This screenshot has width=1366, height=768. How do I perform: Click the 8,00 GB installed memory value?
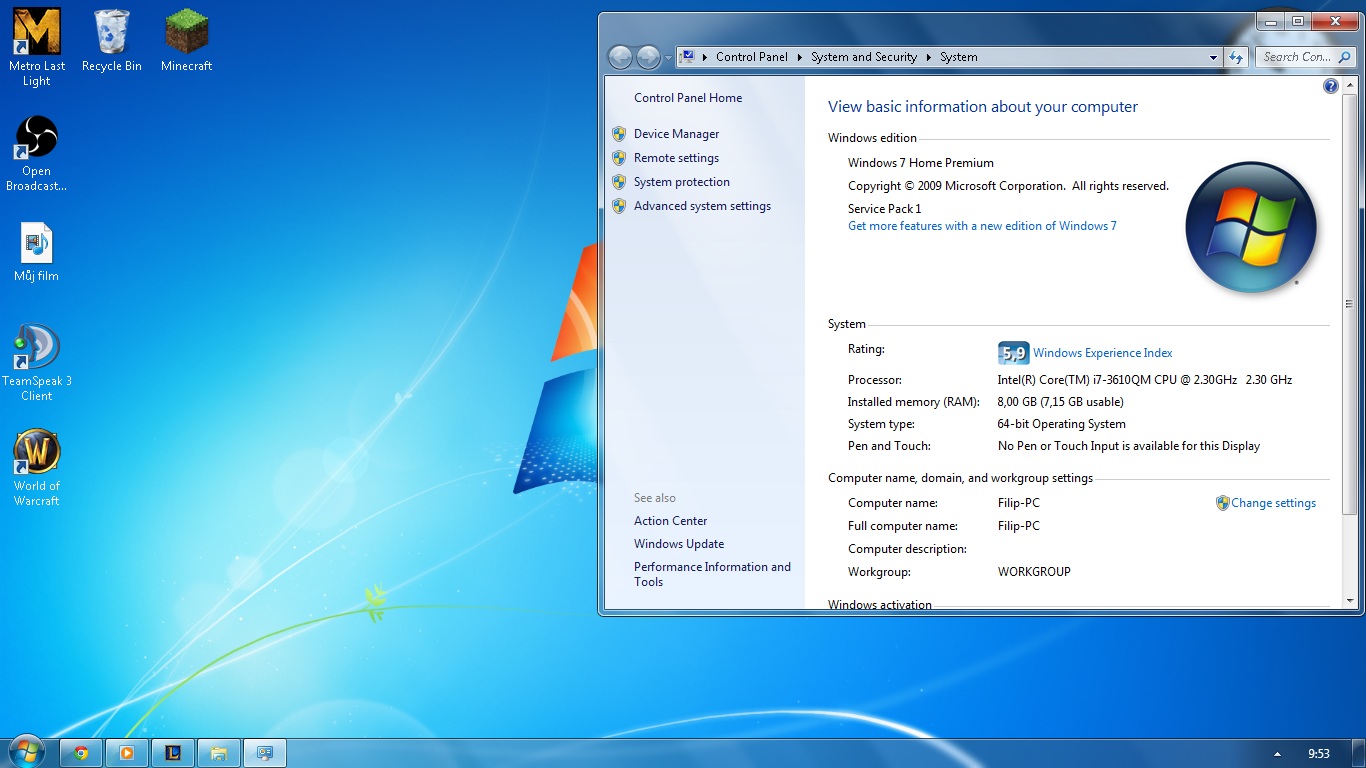[1060, 402]
